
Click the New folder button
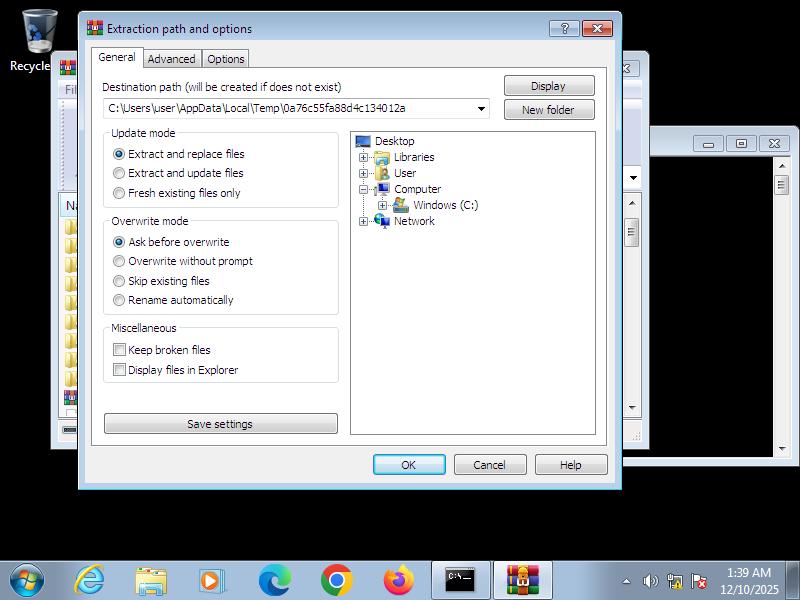(548, 110)
